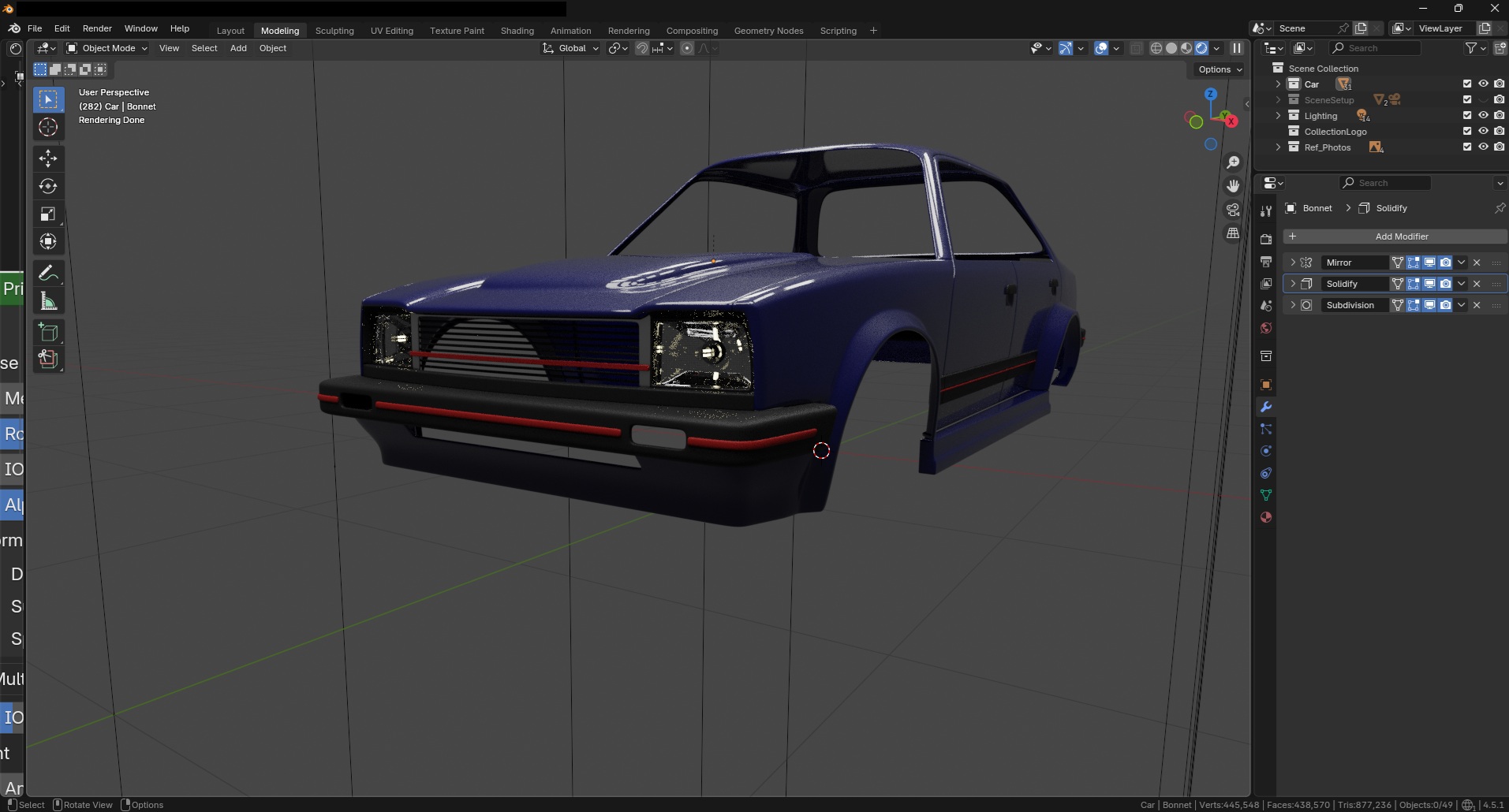Click the Add Modifier button
Viewport: 1509px width, 812px height.
[x=1395, y=237]
